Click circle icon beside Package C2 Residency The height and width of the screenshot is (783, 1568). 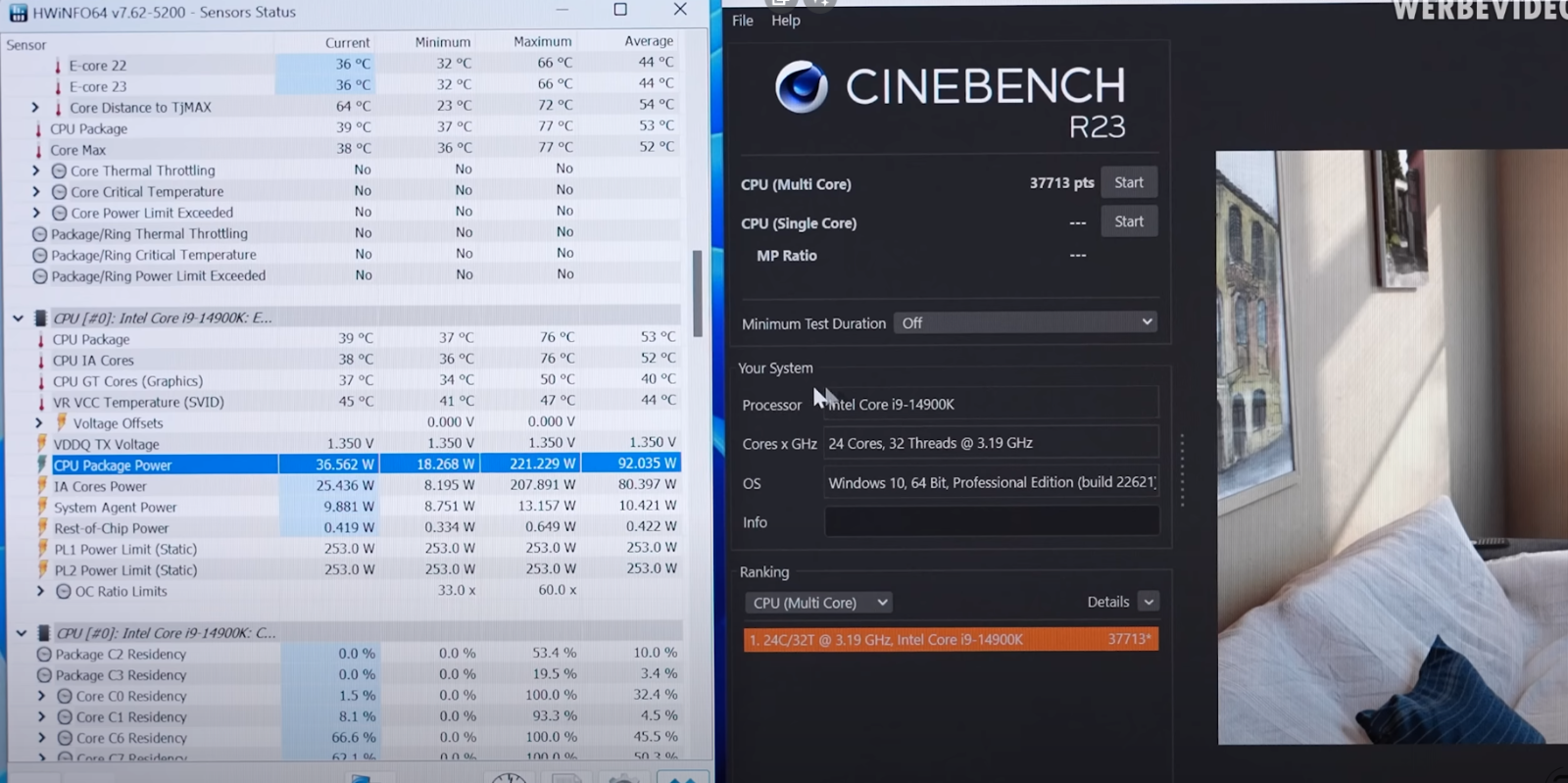[x=44, y=655]
